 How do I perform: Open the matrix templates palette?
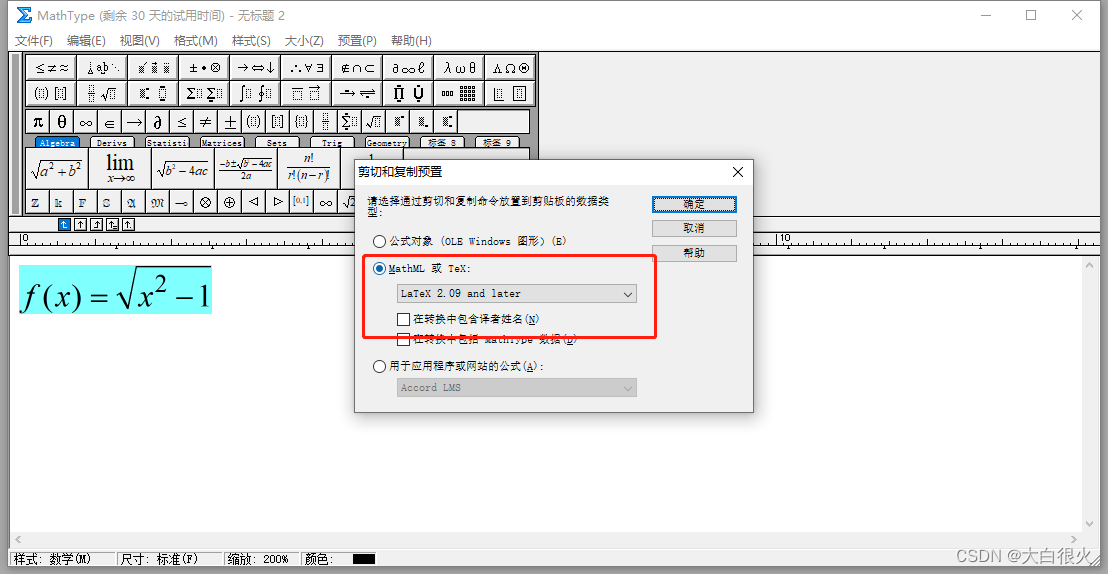click(x=459, y=93)
